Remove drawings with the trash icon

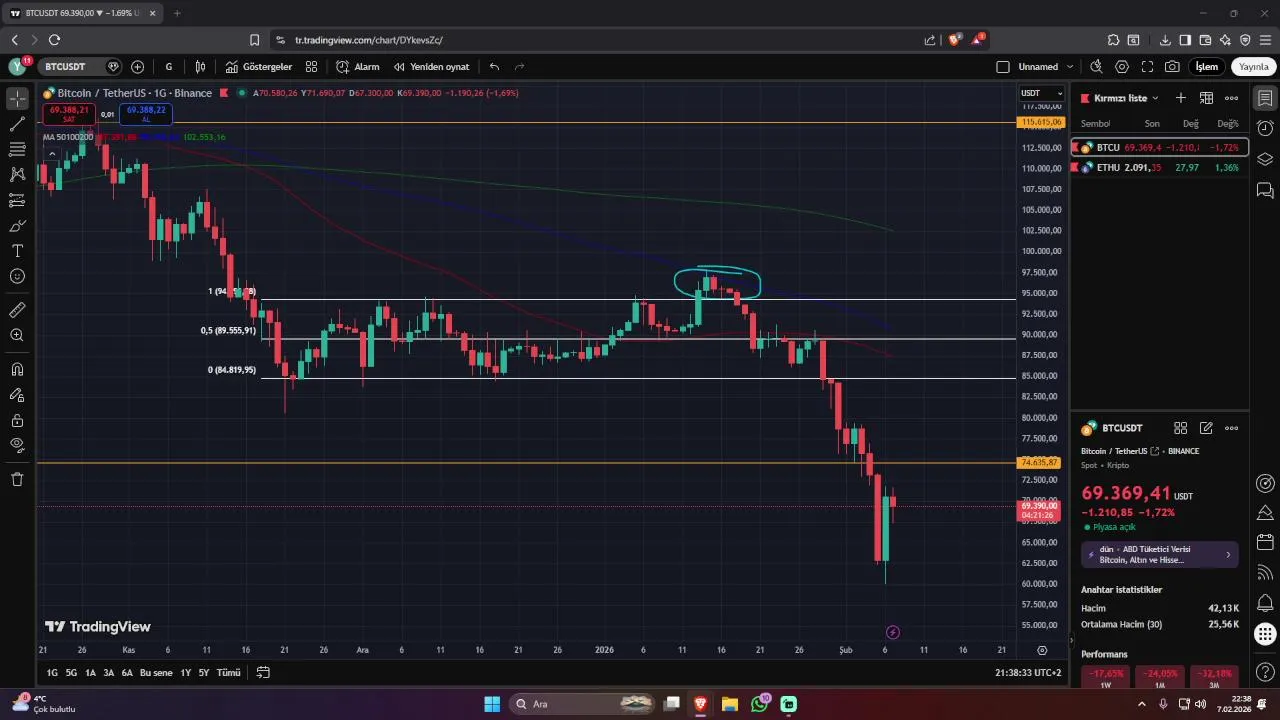click(x=17, y=479)
